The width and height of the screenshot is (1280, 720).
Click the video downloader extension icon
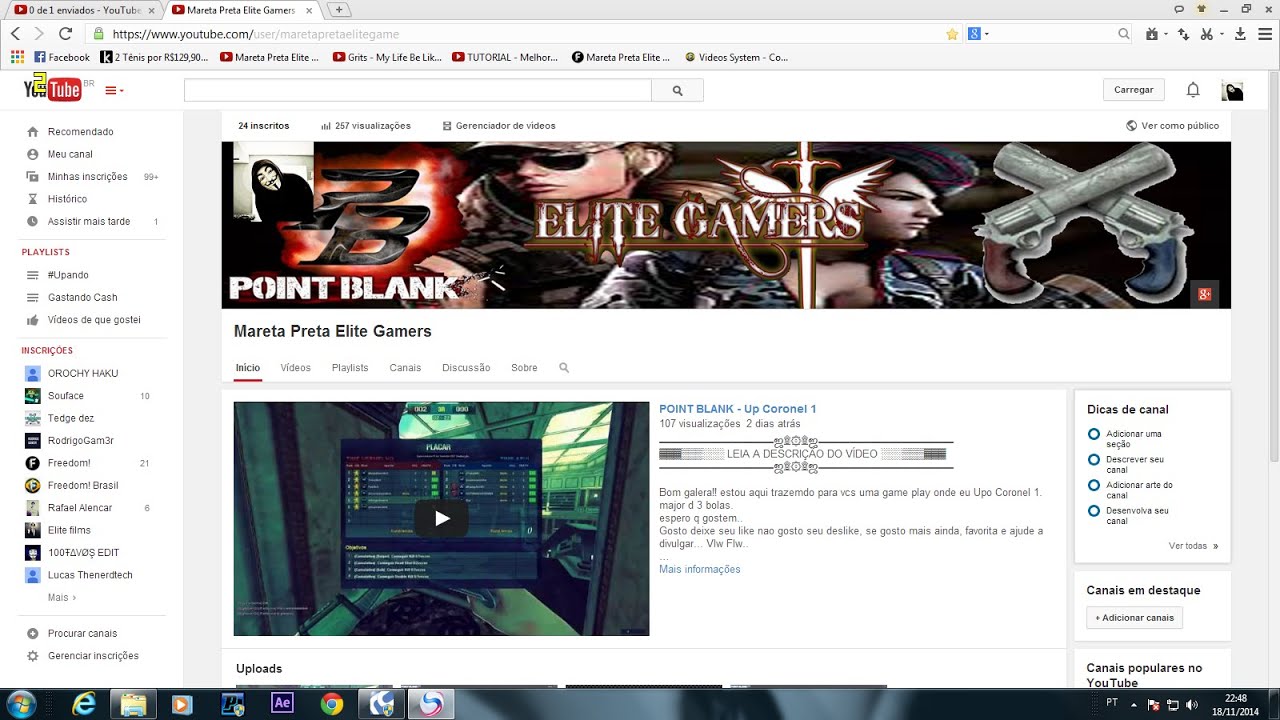pyautogui.click(x=1152, y=34)
